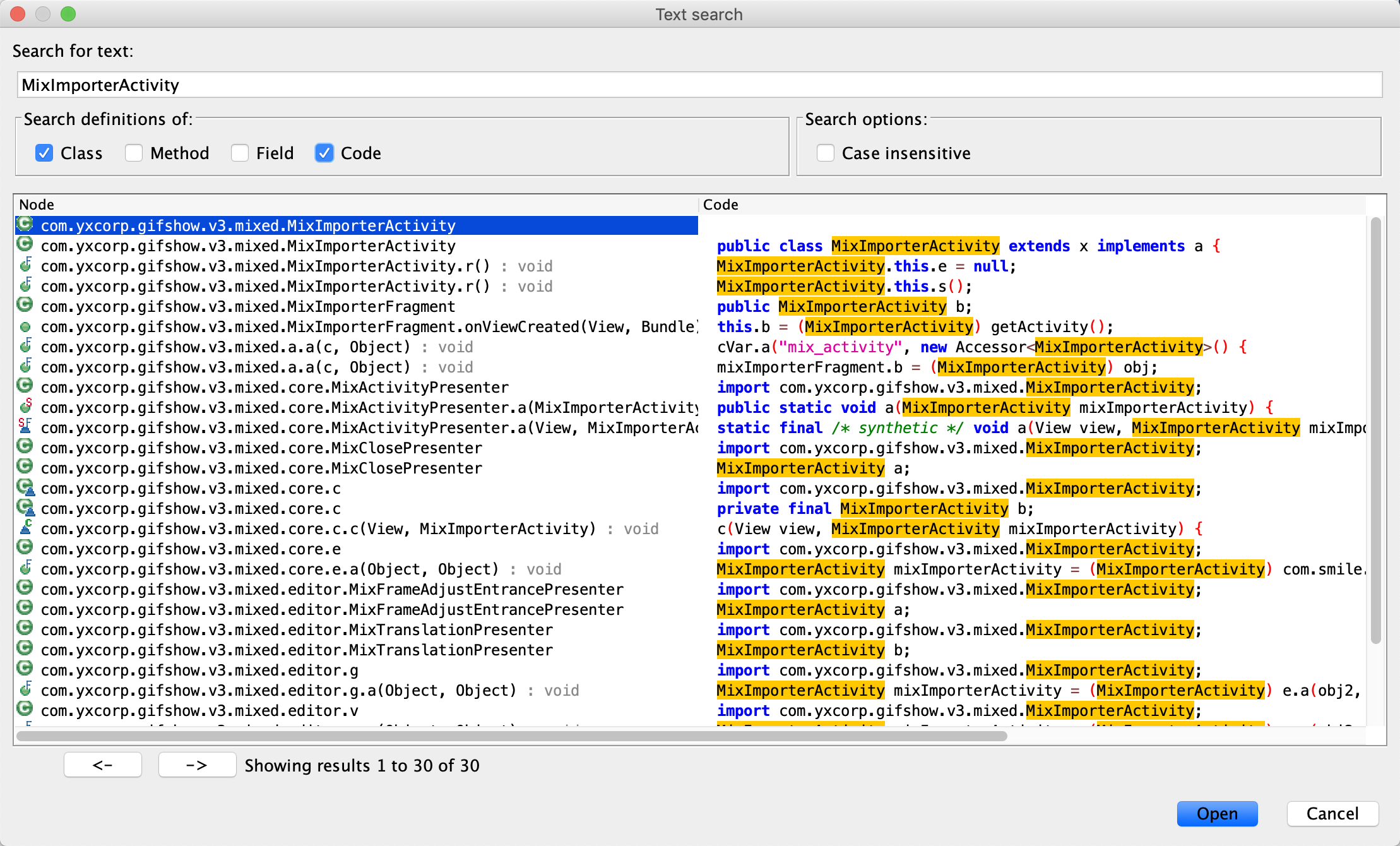This screenshot has width=1400, height=846.
Task: Click the search text input field
Action: coord(699,85)
